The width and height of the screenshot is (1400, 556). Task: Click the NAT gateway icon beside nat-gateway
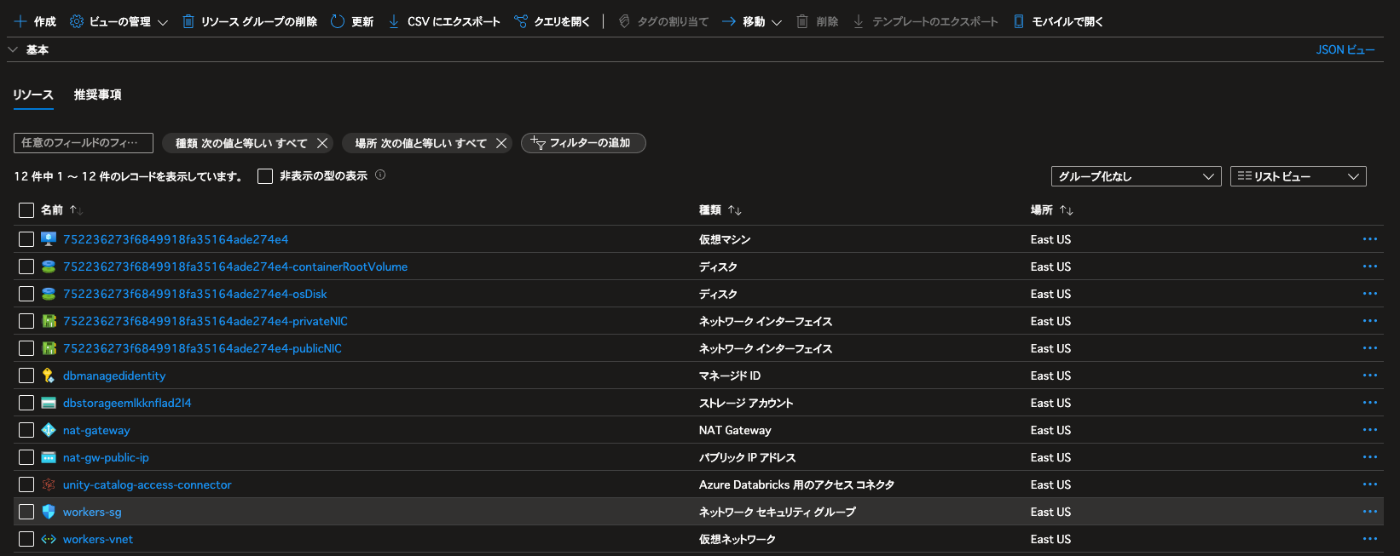pyautogui.click(x=48, y=430)
